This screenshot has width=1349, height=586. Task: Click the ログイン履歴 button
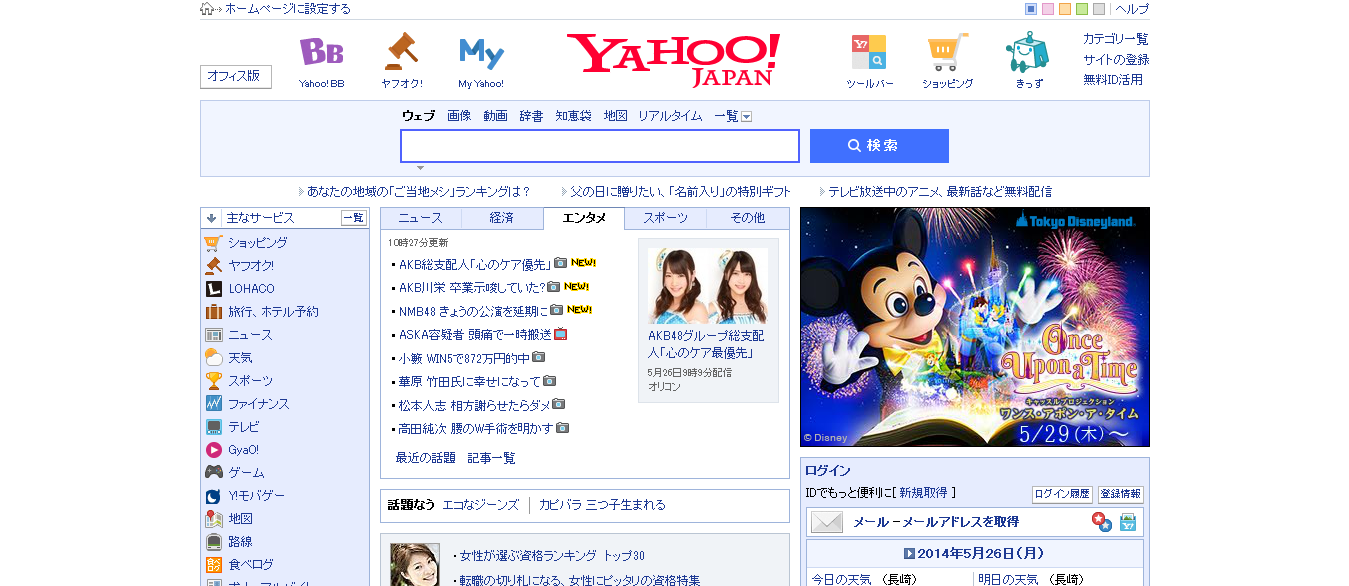[1062, 494]
